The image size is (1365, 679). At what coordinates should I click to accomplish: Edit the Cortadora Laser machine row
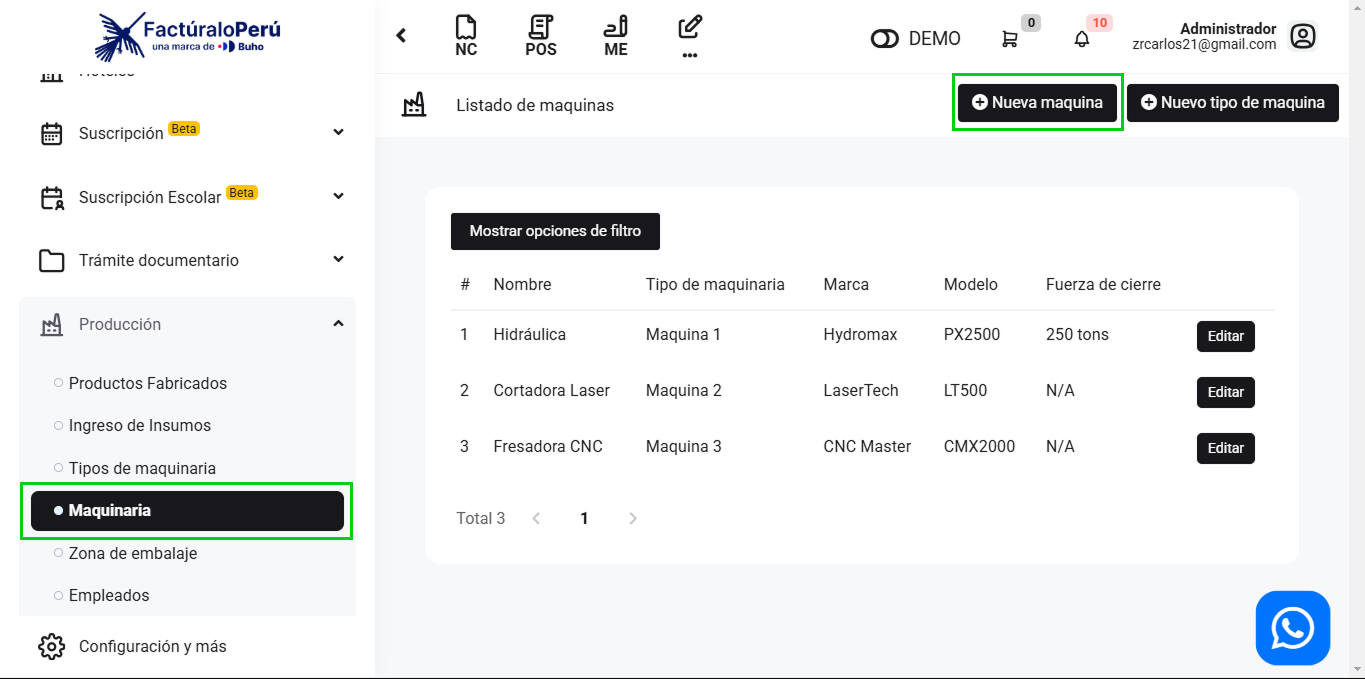click(x=1225, y=392)
